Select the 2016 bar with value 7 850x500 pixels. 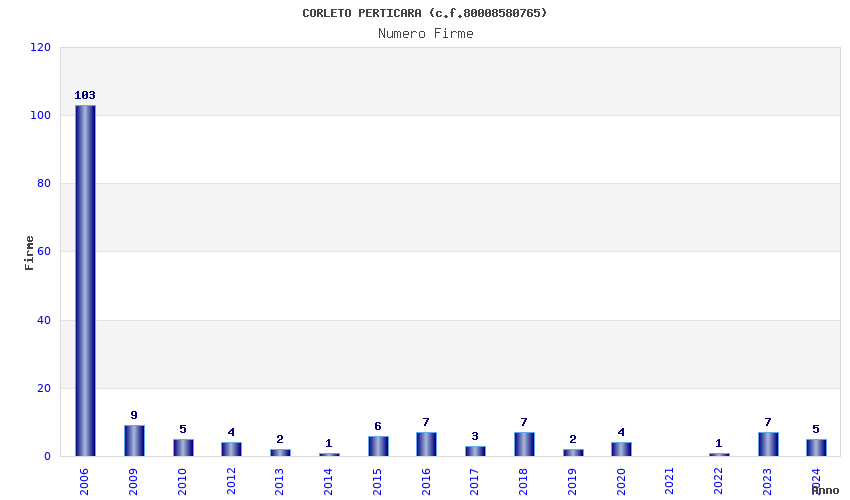(x=426, y=444)
